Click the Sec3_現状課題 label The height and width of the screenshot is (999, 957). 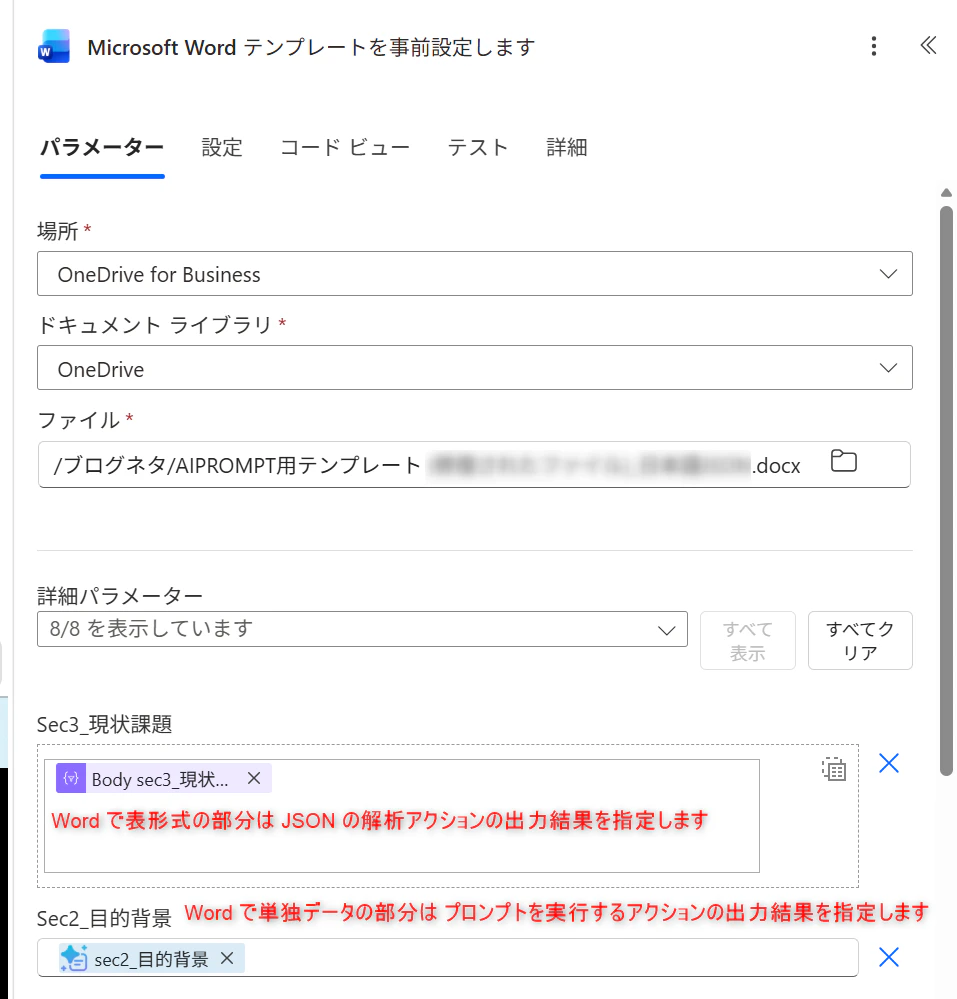click(104, 724)
